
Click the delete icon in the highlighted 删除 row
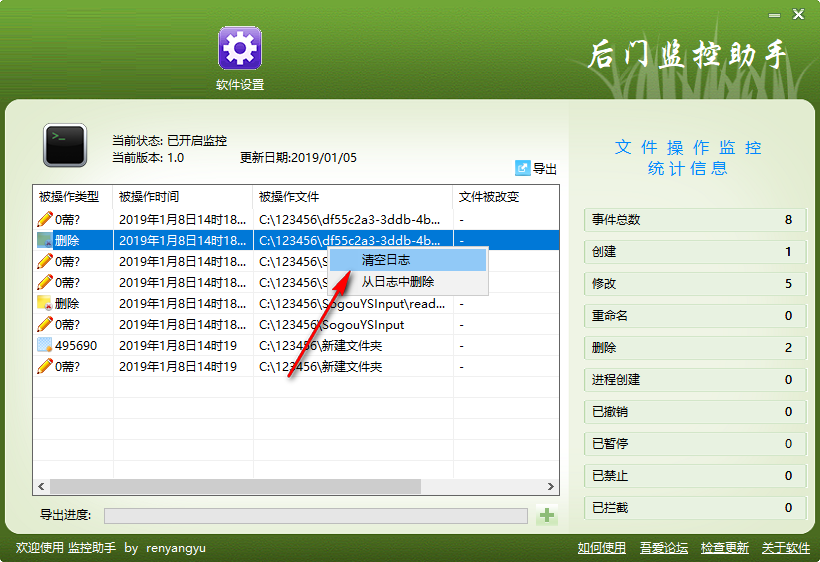(x=45, y=240)
